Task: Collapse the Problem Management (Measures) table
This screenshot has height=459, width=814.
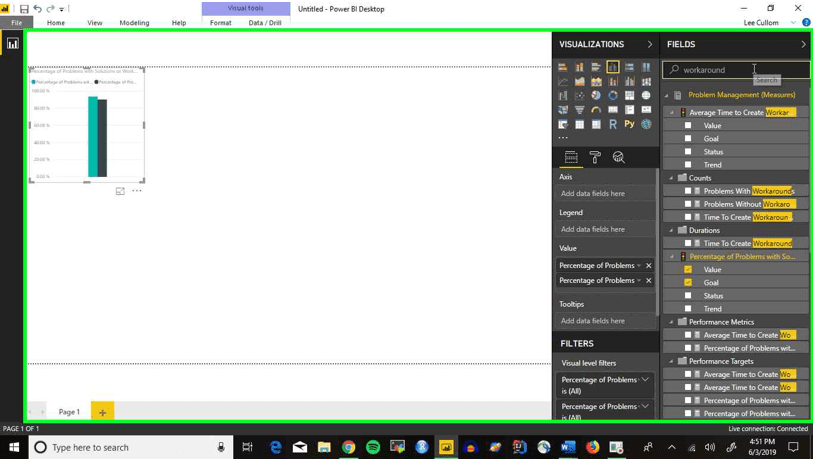Action: (x=667, y=95)
